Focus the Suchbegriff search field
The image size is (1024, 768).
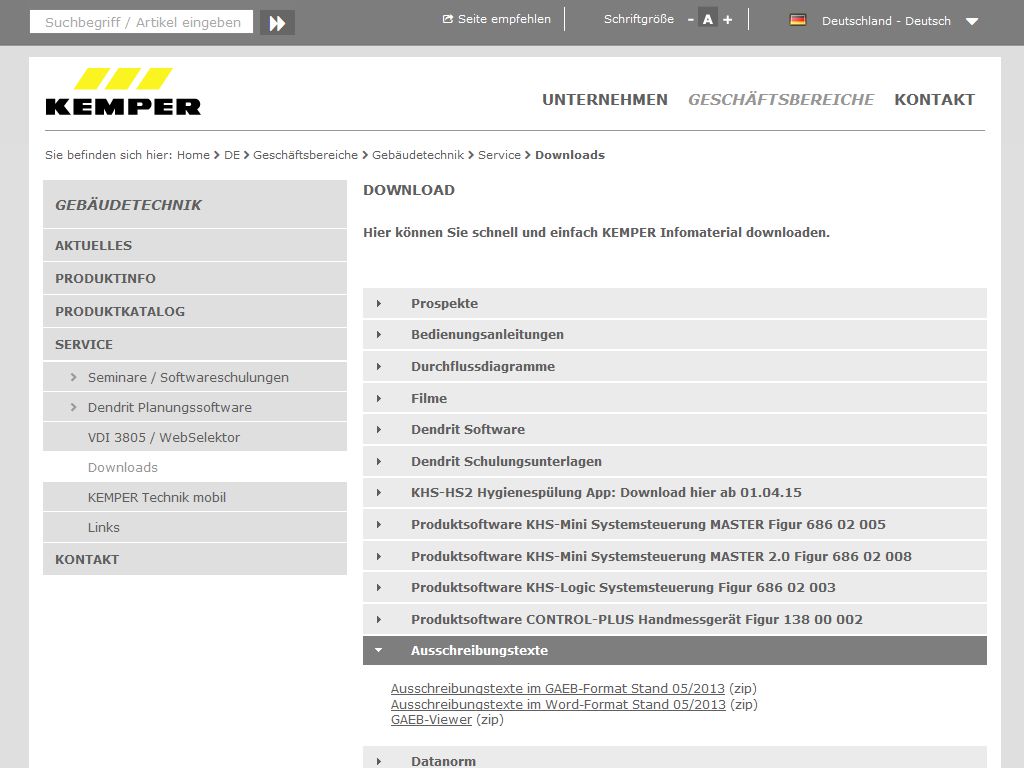tap(142, 22)
